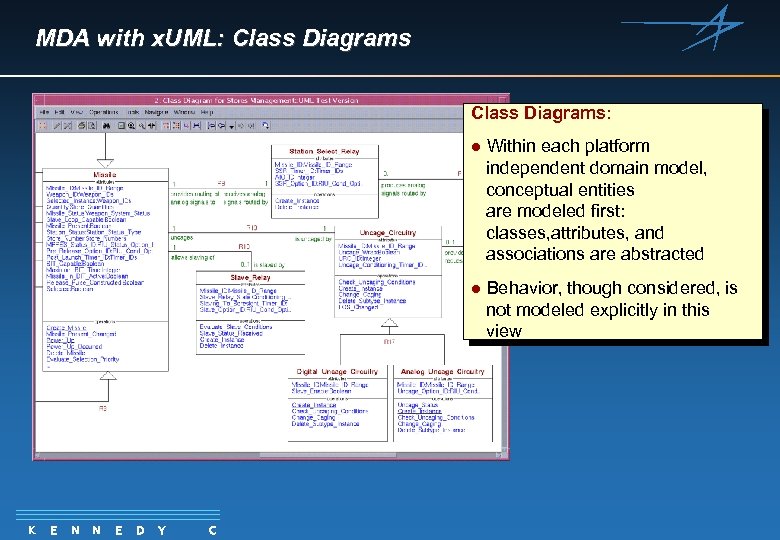Open the small black toolbar dropdown arrow

(x=231, y=127)
